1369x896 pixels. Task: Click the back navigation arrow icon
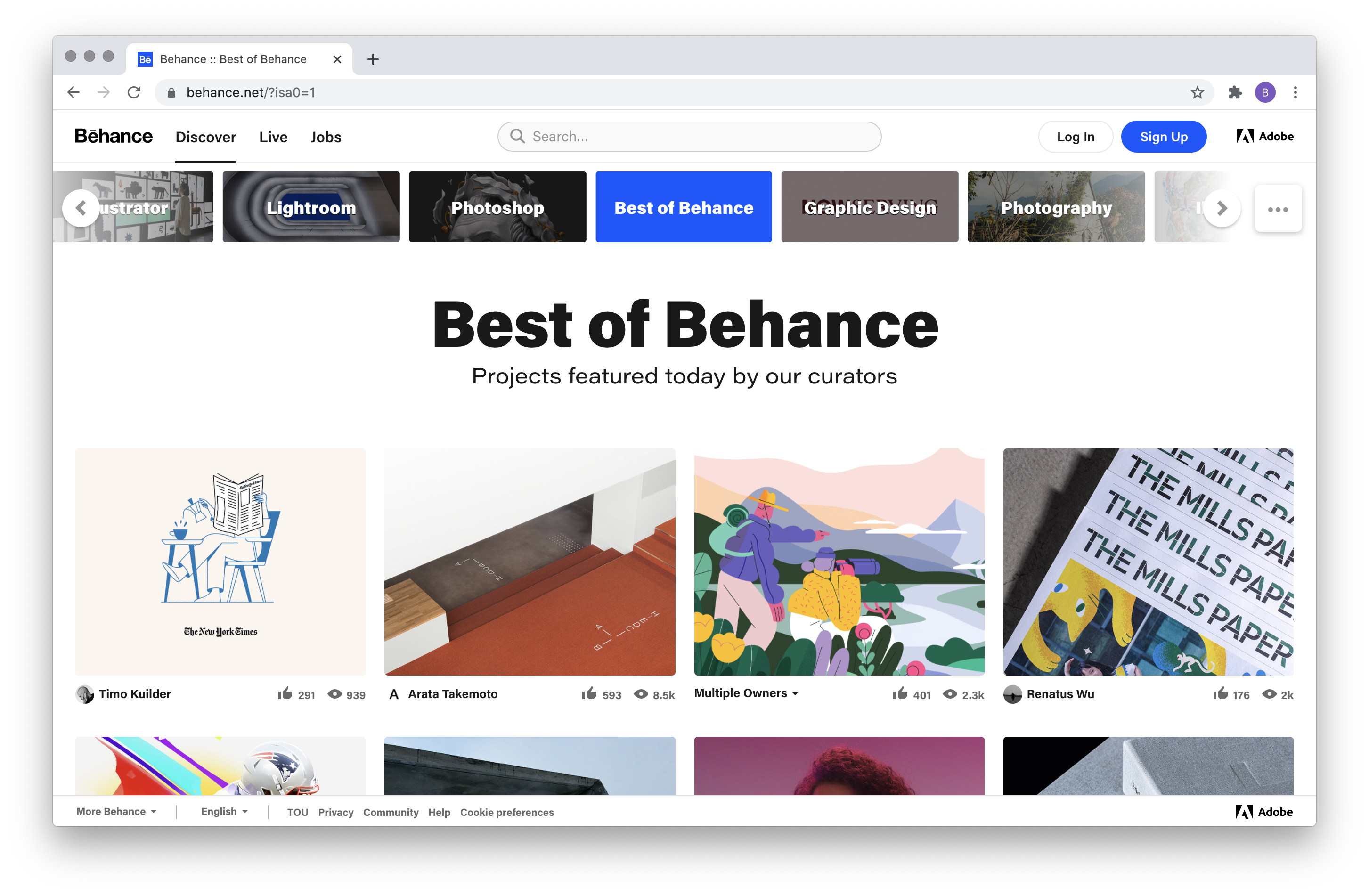coord(75,93)
